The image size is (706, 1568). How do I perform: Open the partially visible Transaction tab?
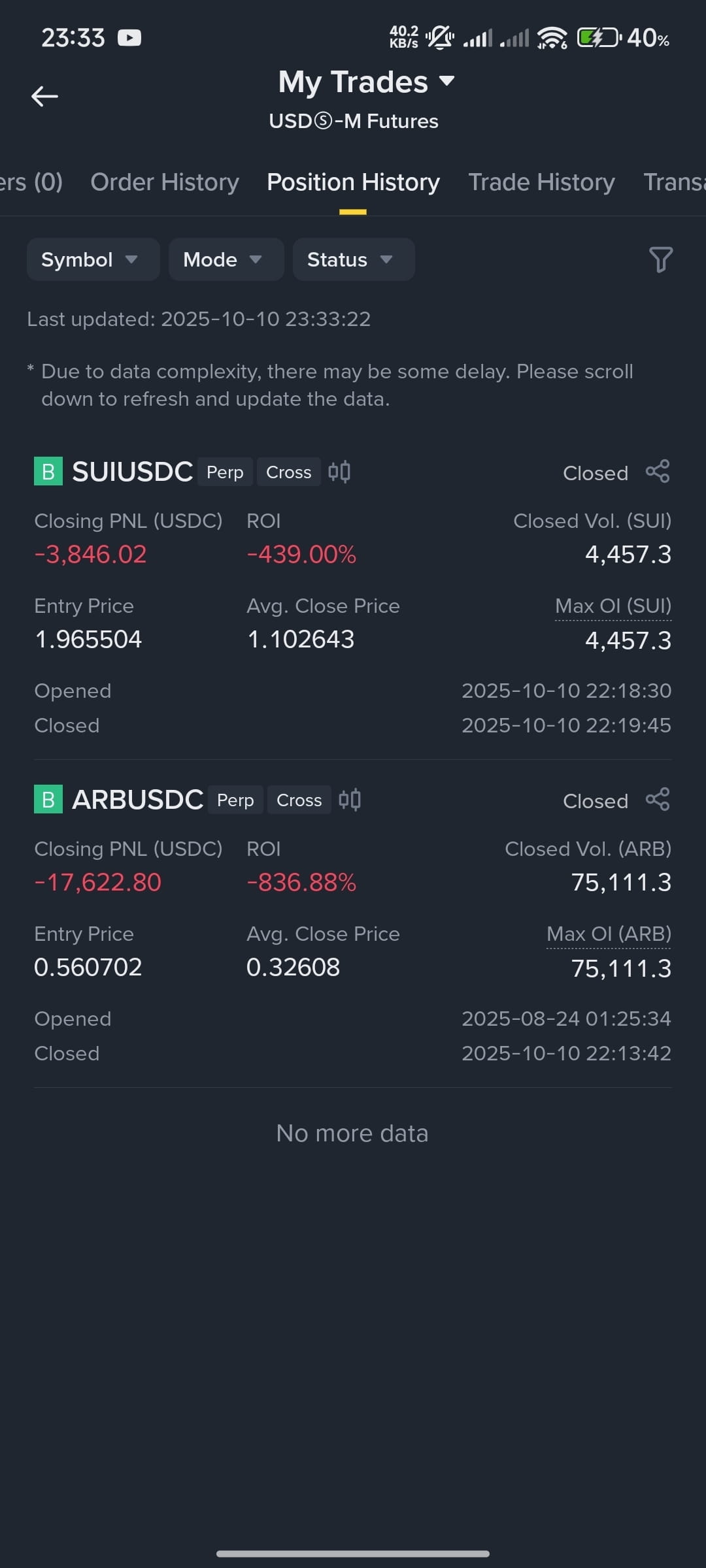click(675, 182)
